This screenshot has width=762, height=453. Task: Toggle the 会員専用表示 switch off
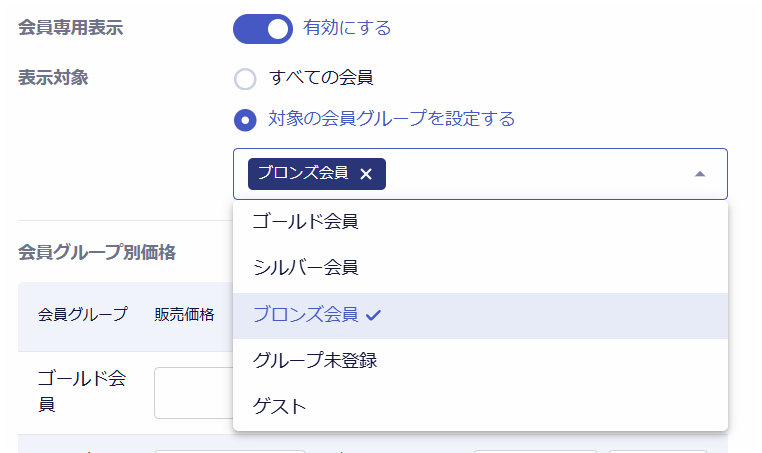pyautogui.click(x=262, y=29)
